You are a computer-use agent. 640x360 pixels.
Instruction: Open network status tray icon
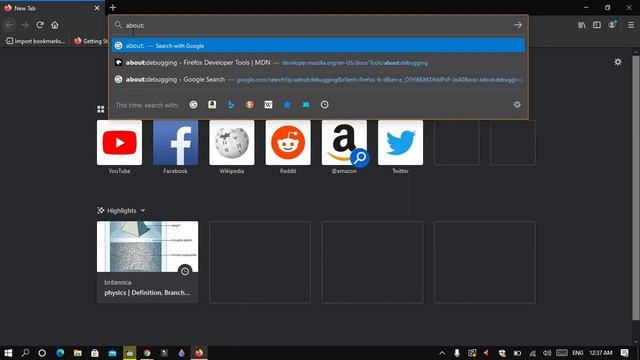point(532,353)
